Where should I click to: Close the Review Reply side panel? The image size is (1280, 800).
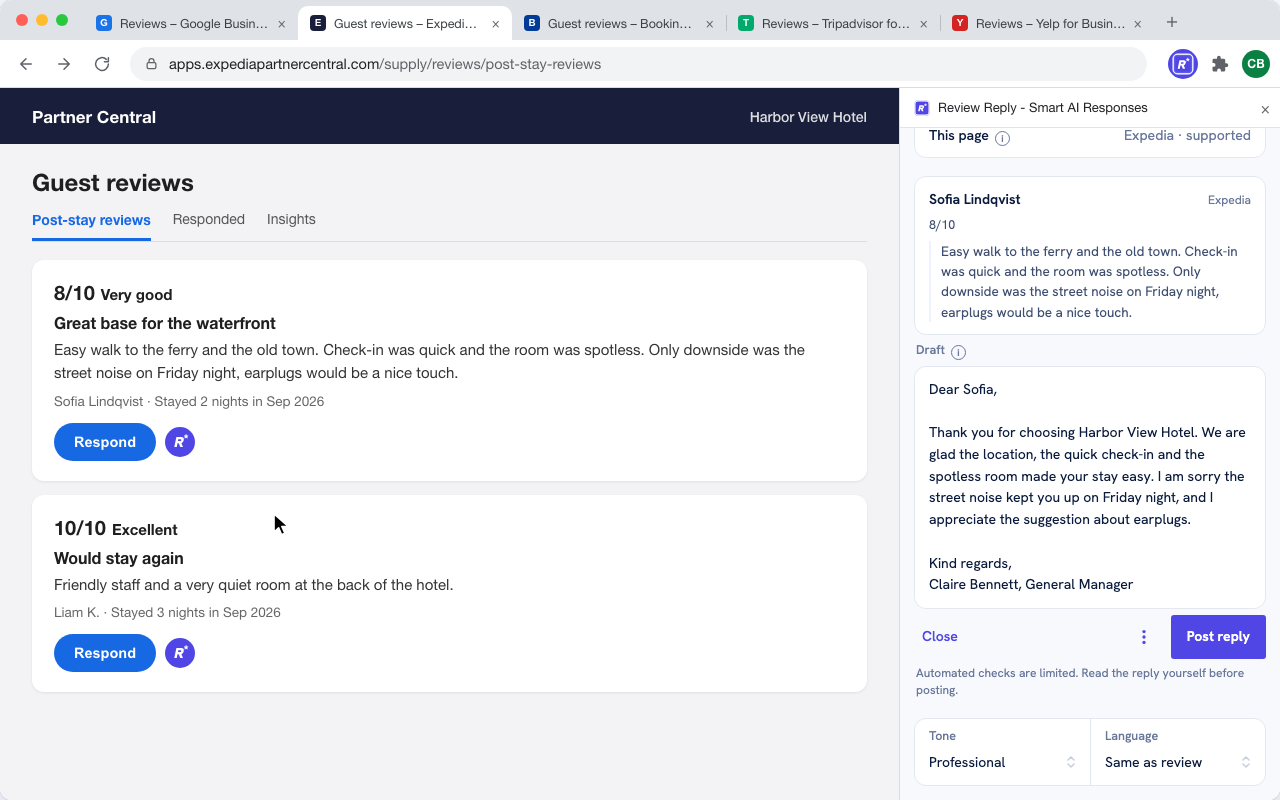pyautogui.click(x=1265, y=110)
